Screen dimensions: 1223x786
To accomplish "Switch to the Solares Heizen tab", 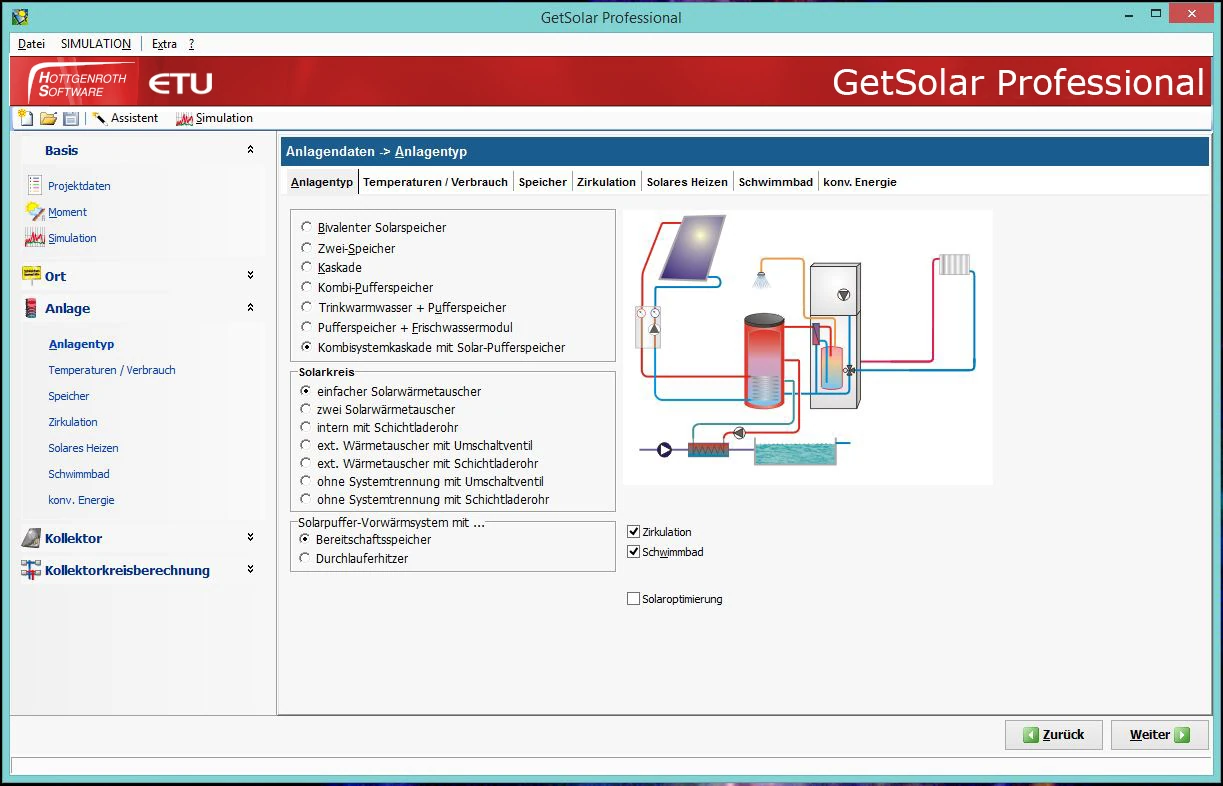I will pos(686,182).
